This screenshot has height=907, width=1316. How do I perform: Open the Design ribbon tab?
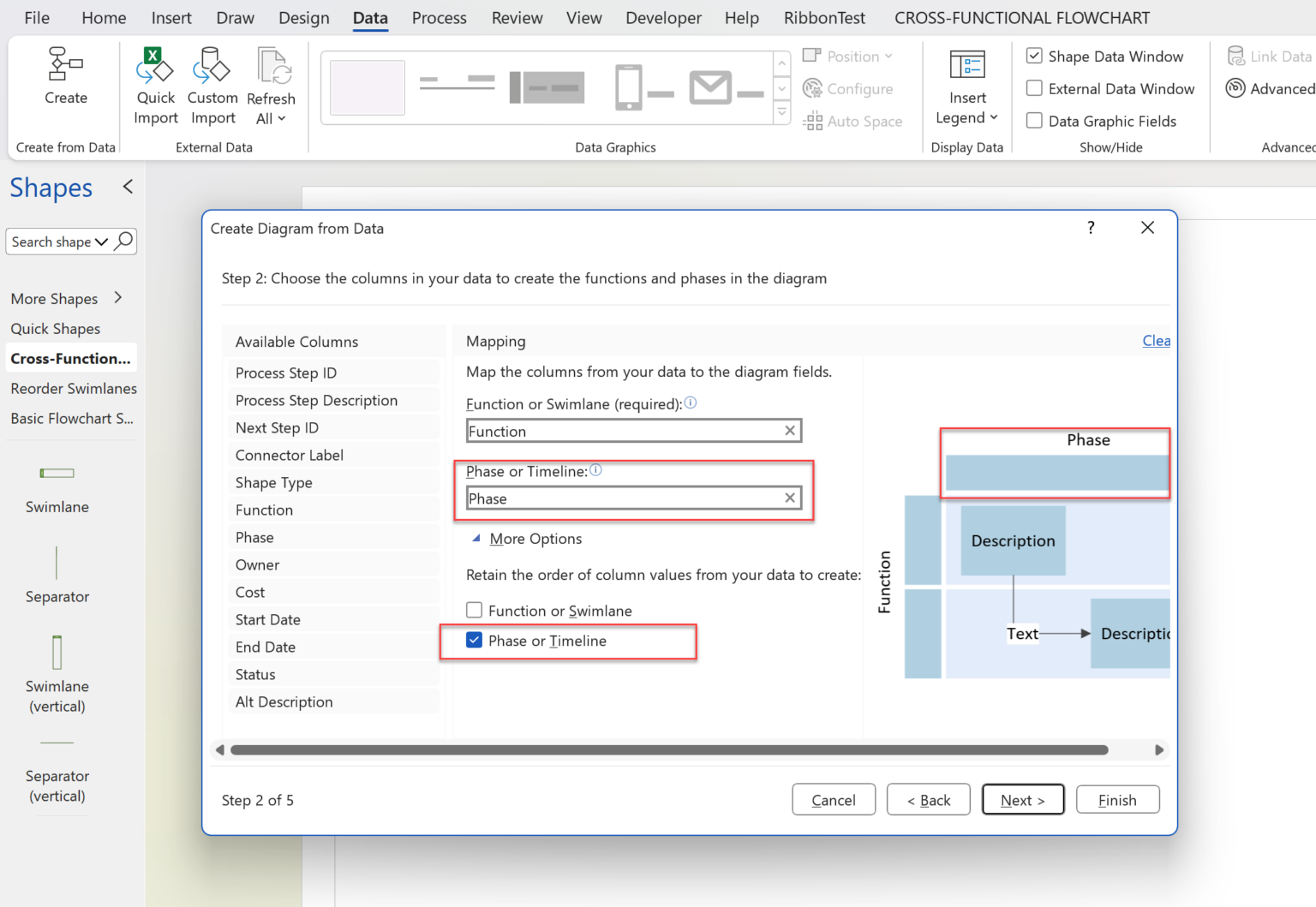303,18
